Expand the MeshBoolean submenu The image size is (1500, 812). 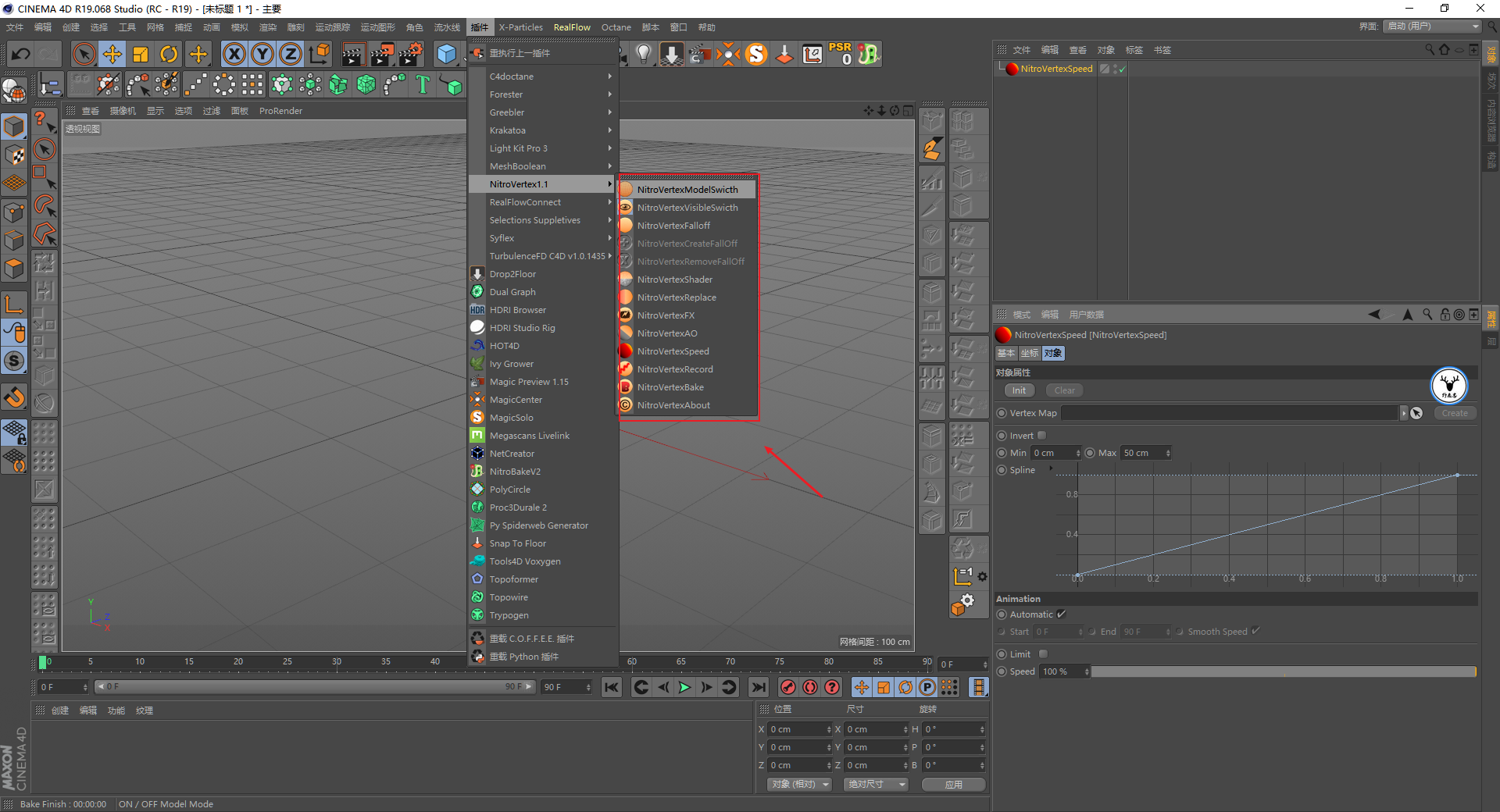[542, 166]
